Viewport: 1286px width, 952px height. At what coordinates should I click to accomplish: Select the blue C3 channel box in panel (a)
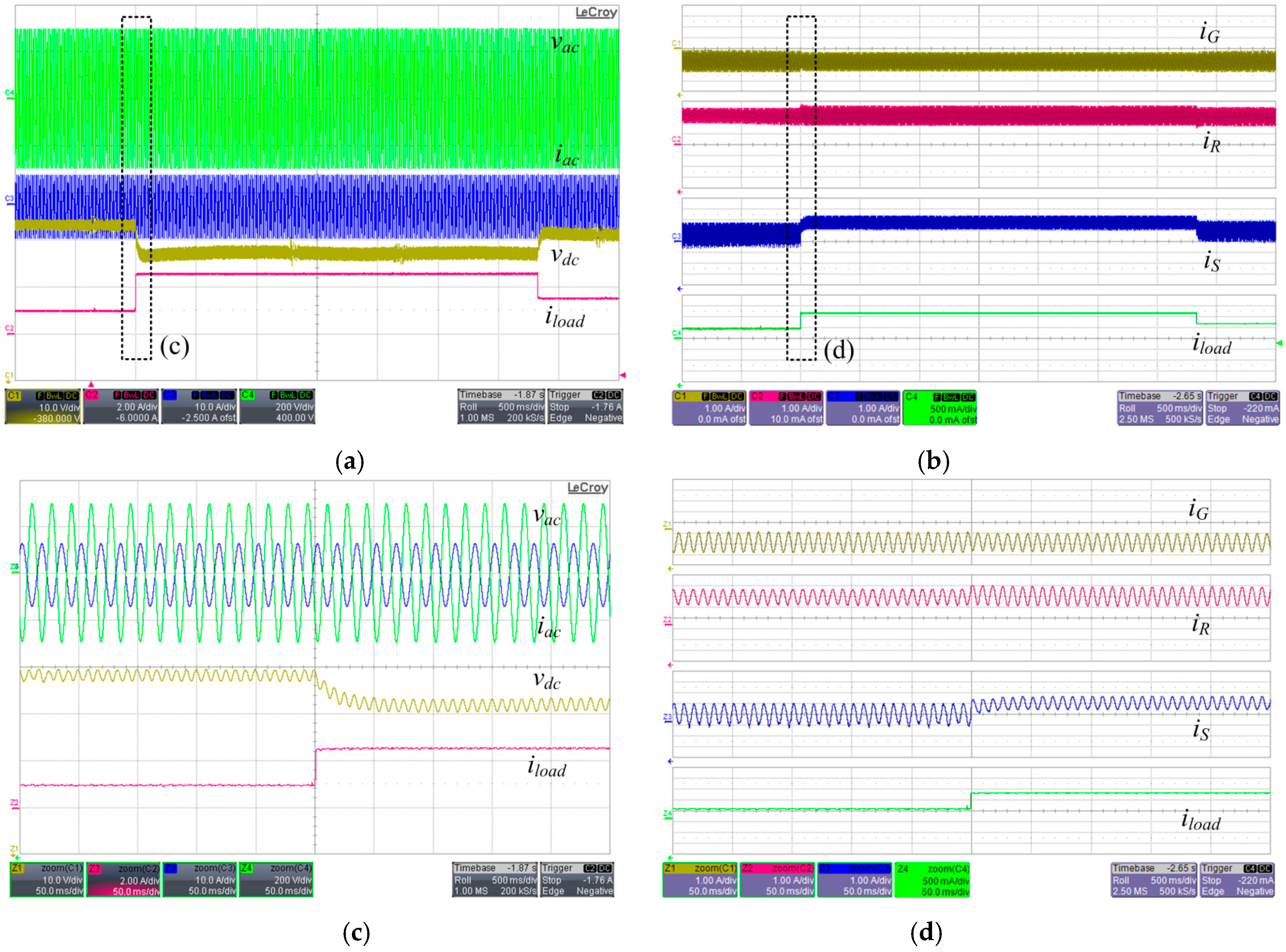[x=199, y=406]
